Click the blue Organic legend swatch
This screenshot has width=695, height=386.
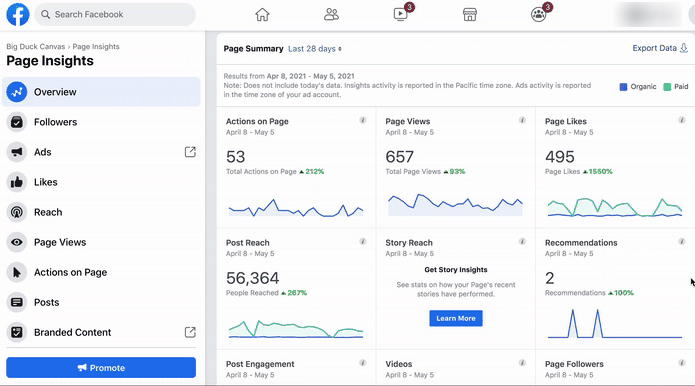click(623, 87)
